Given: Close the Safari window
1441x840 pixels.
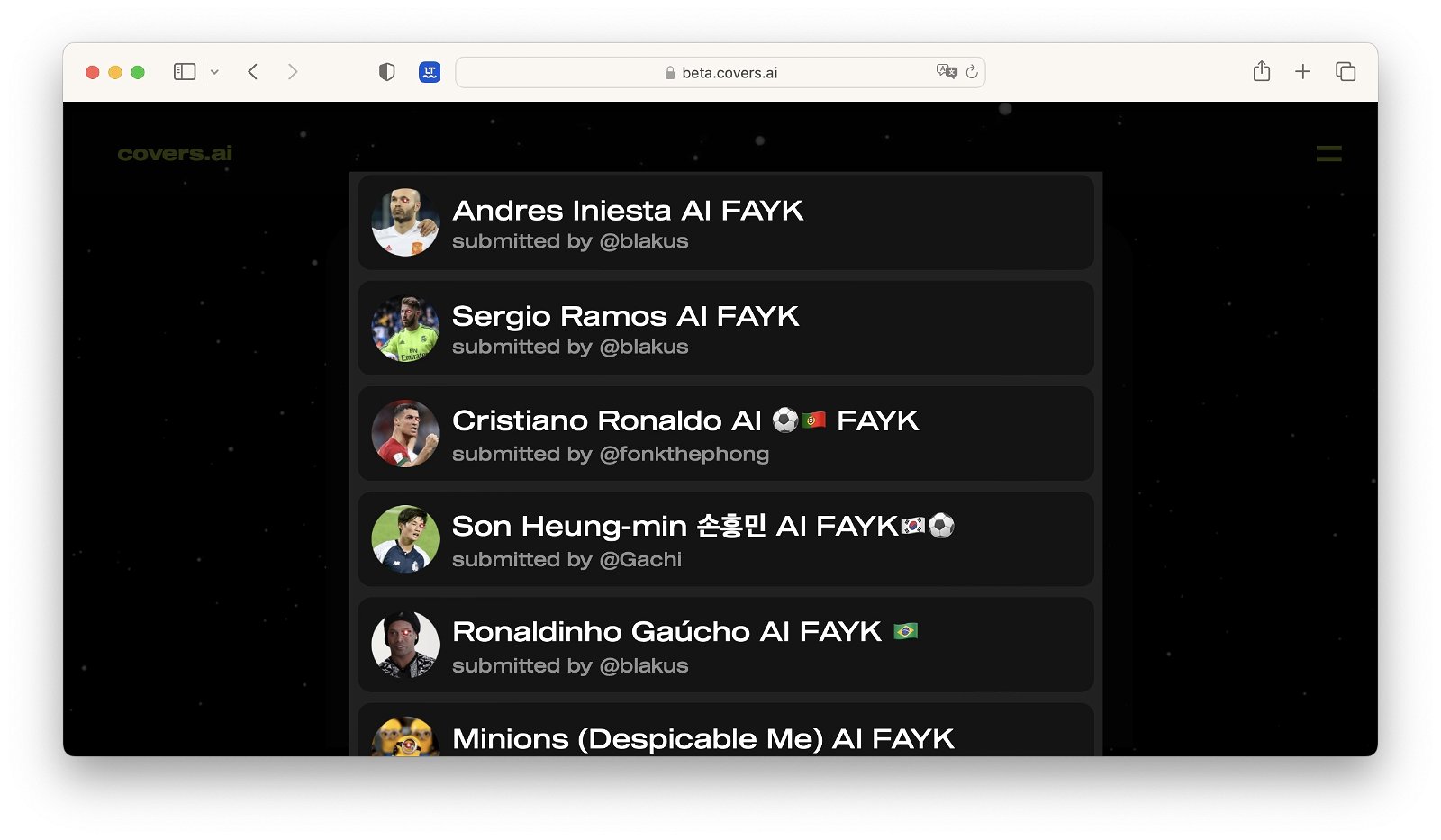Looking at the screenshot, I should [92, 72].
